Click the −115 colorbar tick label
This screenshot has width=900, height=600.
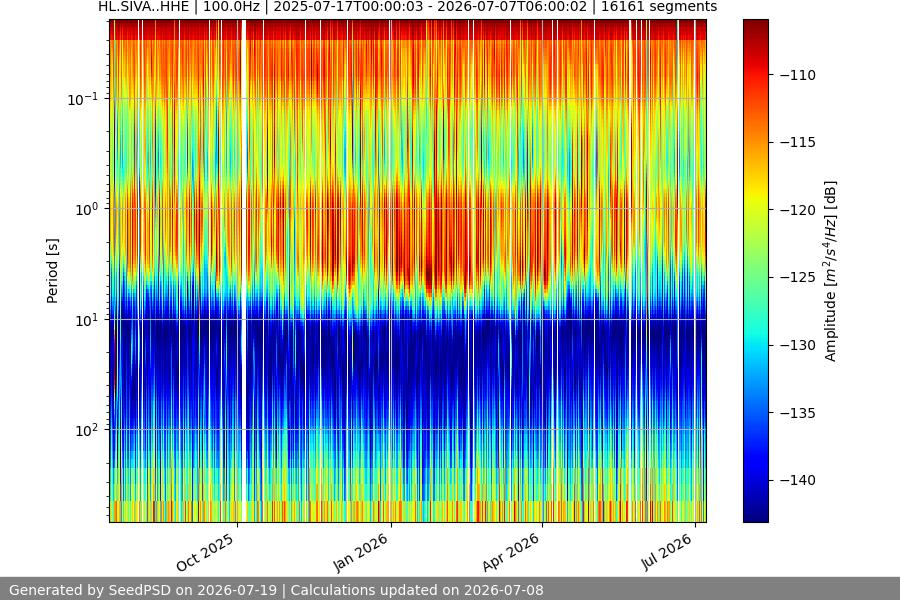(798, 142)
